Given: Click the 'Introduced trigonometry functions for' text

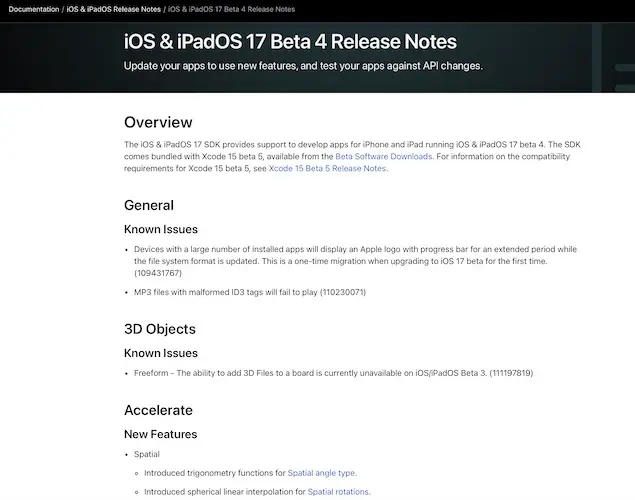Looking at the screenshot, I should (x=215, y=473).
